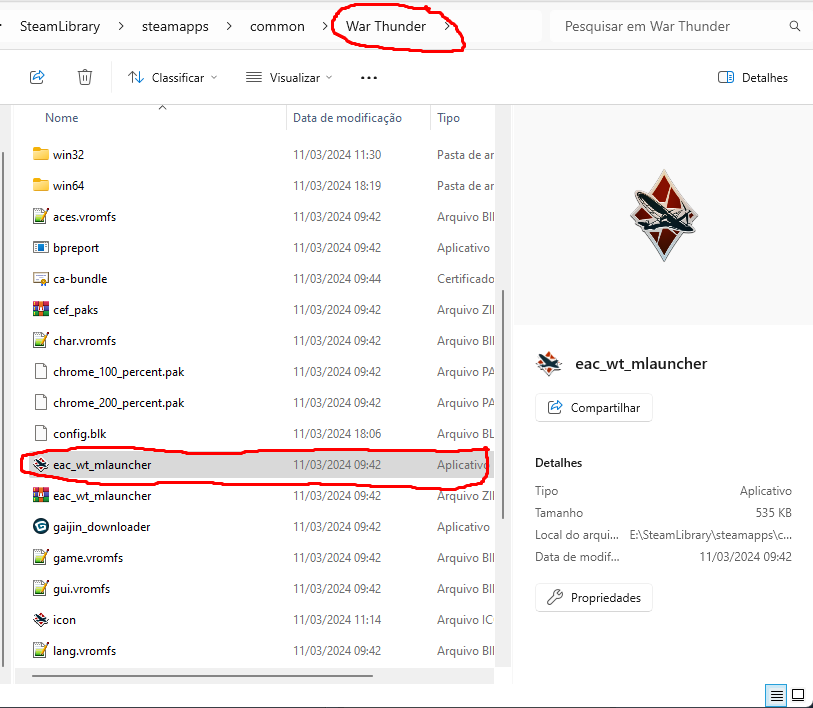
Task: Select the bpreport application icon
Action: (40, 247)
